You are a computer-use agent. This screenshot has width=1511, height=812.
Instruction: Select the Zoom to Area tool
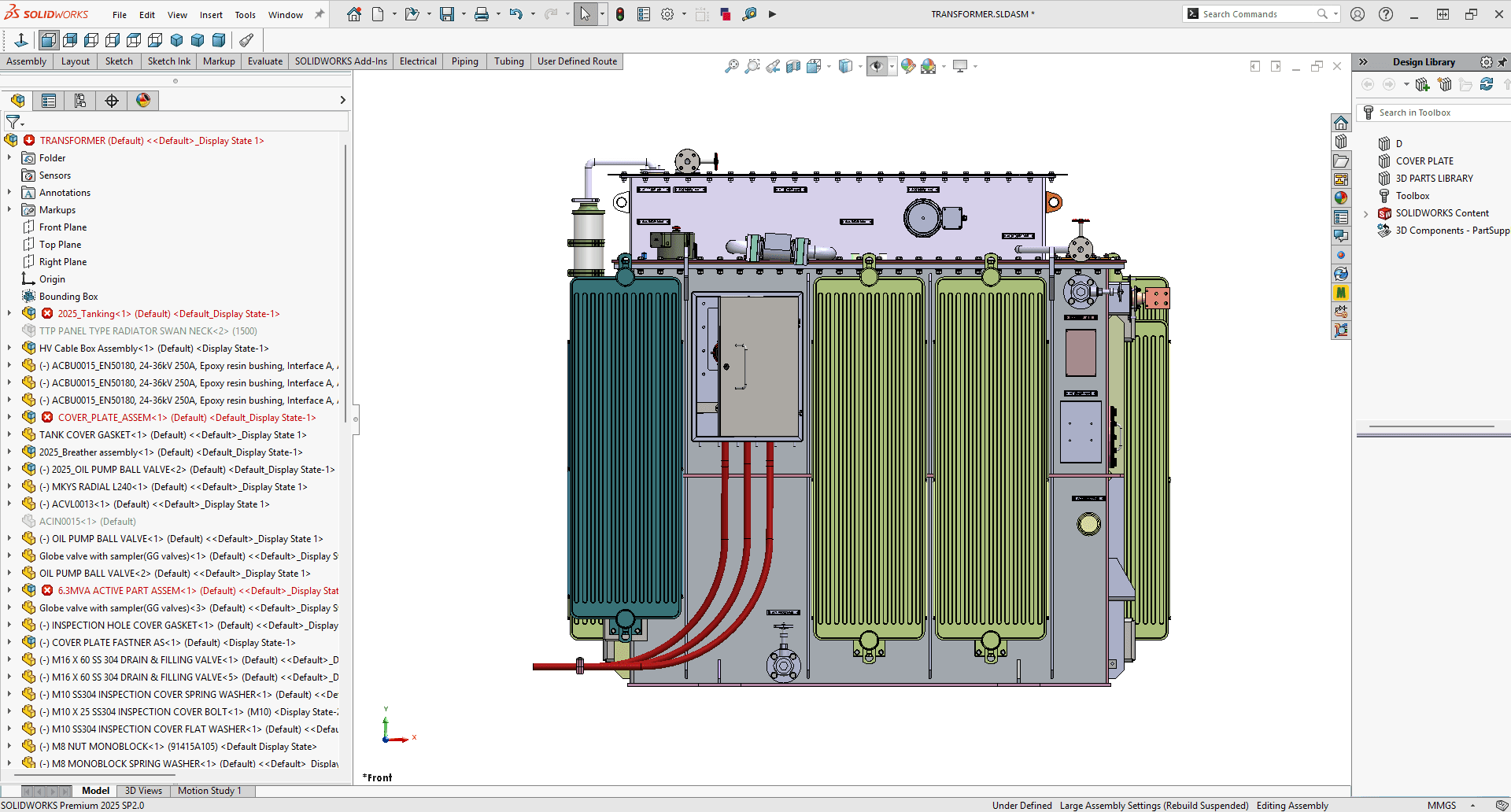(x=752, y=66)
